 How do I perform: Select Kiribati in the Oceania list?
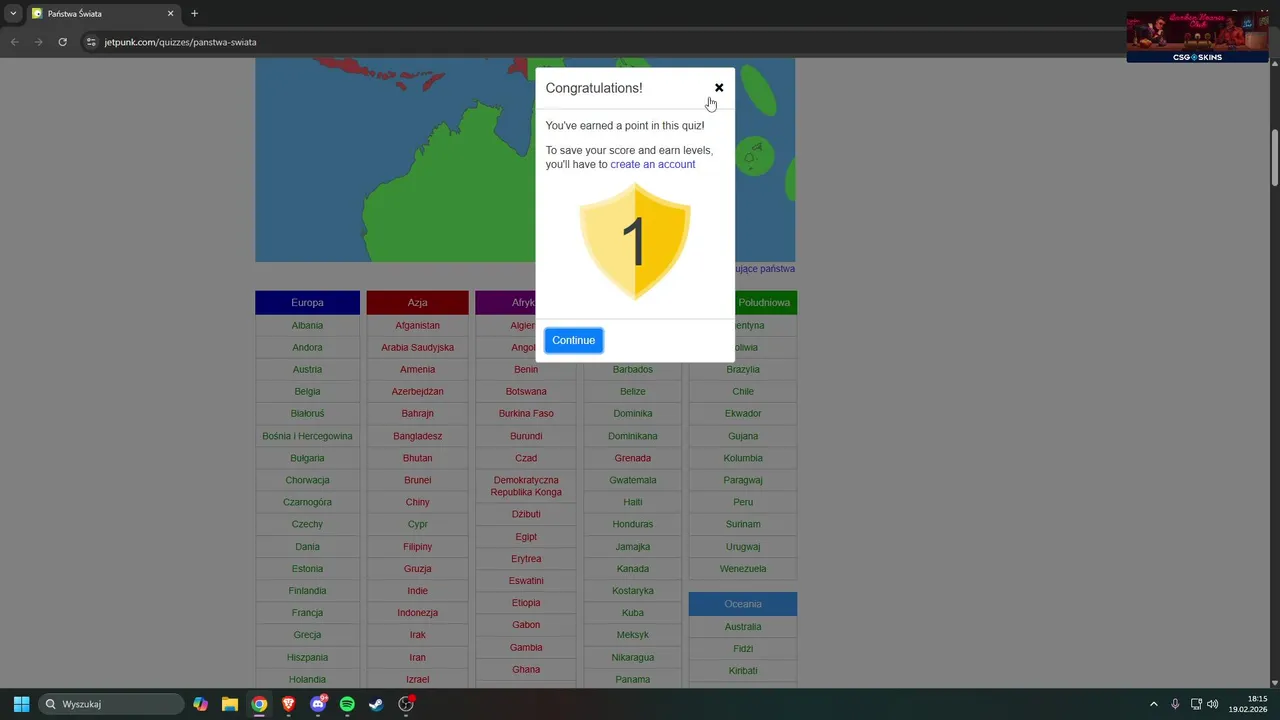point(743,671)
